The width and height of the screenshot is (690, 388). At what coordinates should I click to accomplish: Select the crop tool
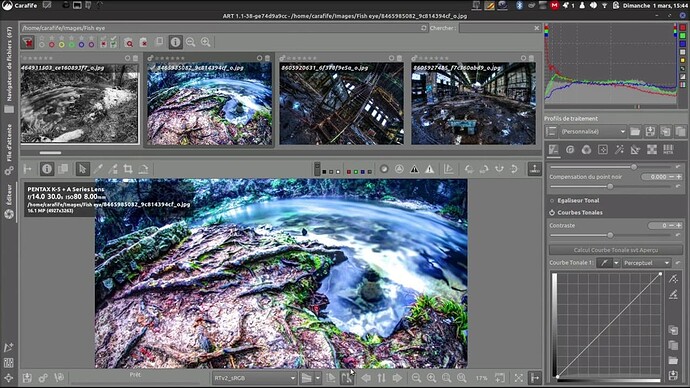point(128,169)
